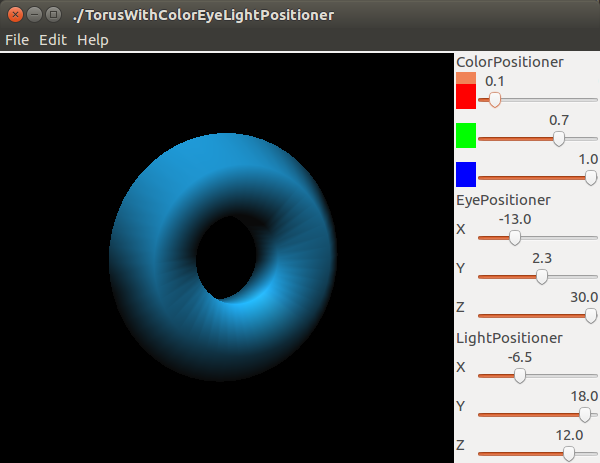Screen dimensions: 600x463
Task: Click the eye X value -13.0
Action: (x=515, y=219)
